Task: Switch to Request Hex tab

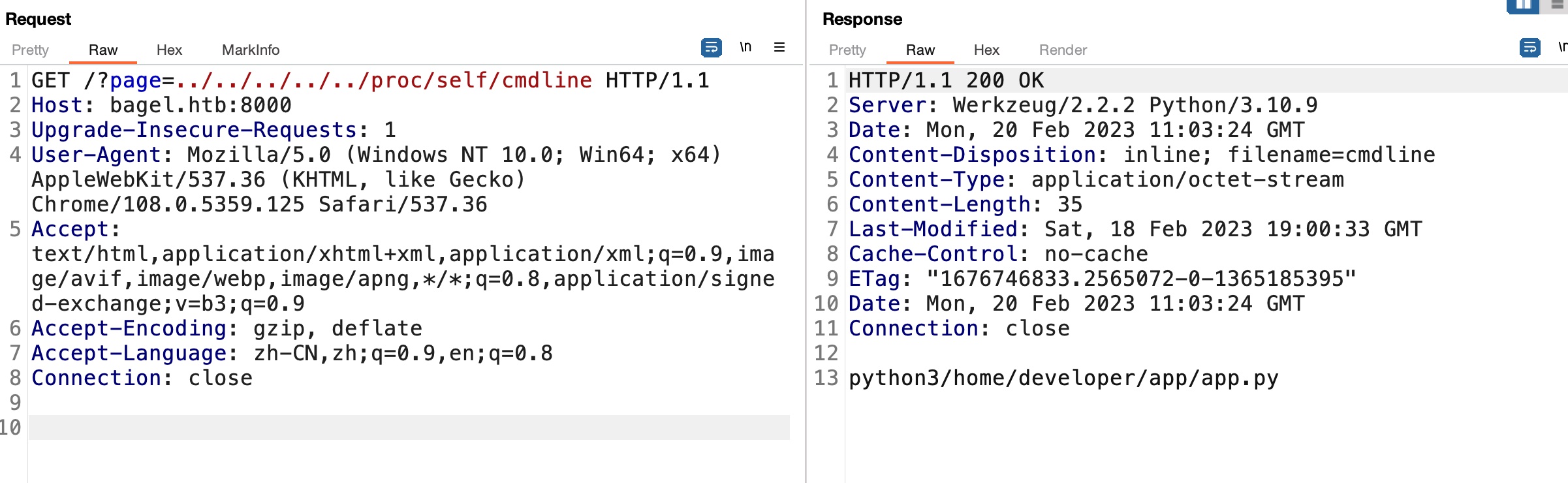Action: point(169,50)
